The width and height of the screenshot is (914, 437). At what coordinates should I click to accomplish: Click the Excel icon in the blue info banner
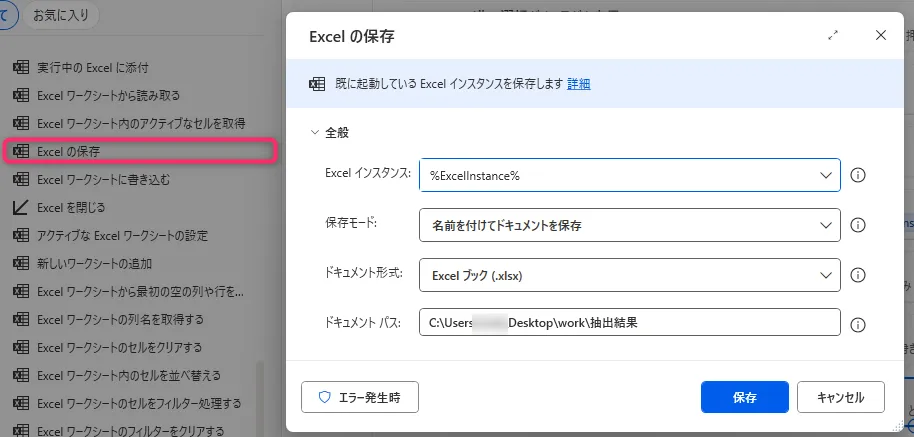(x=317, y=84)
